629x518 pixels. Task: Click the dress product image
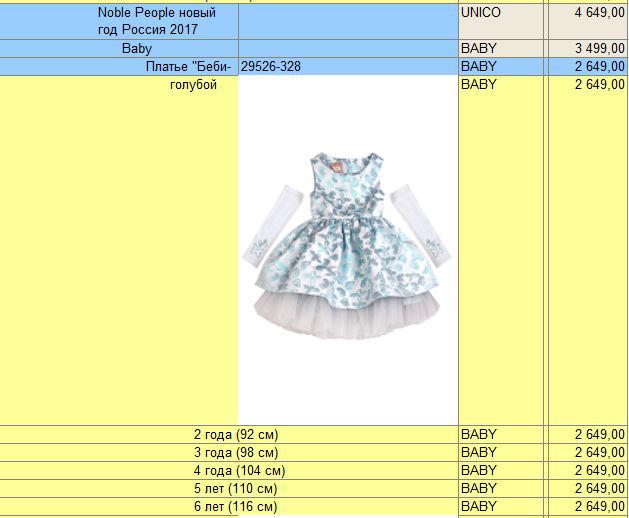tap(347, 246)
